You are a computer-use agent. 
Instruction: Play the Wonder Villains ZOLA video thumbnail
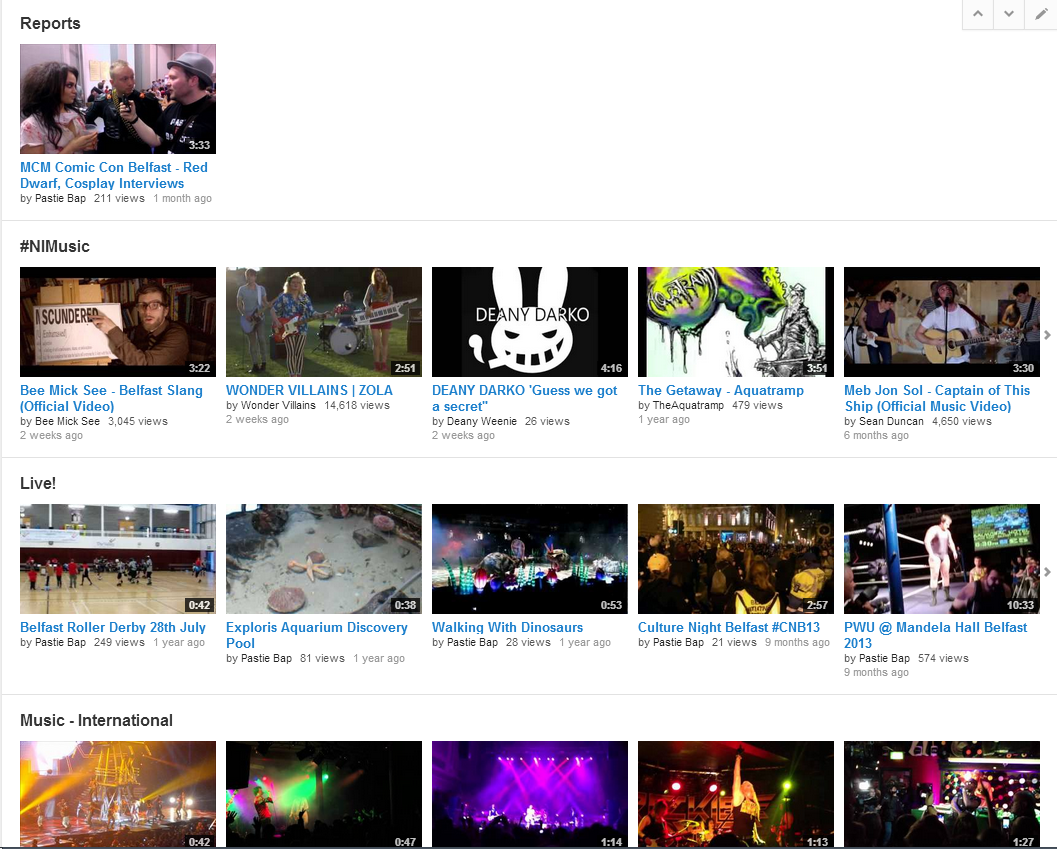324,322
